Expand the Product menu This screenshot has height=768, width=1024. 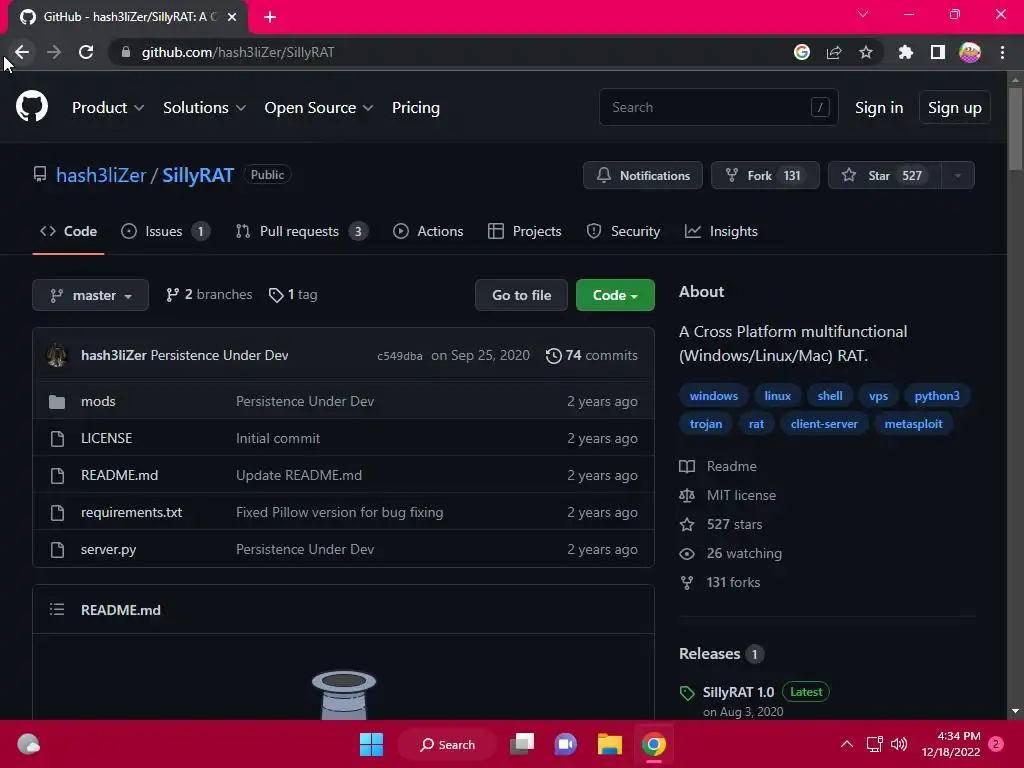coord(108,108)
